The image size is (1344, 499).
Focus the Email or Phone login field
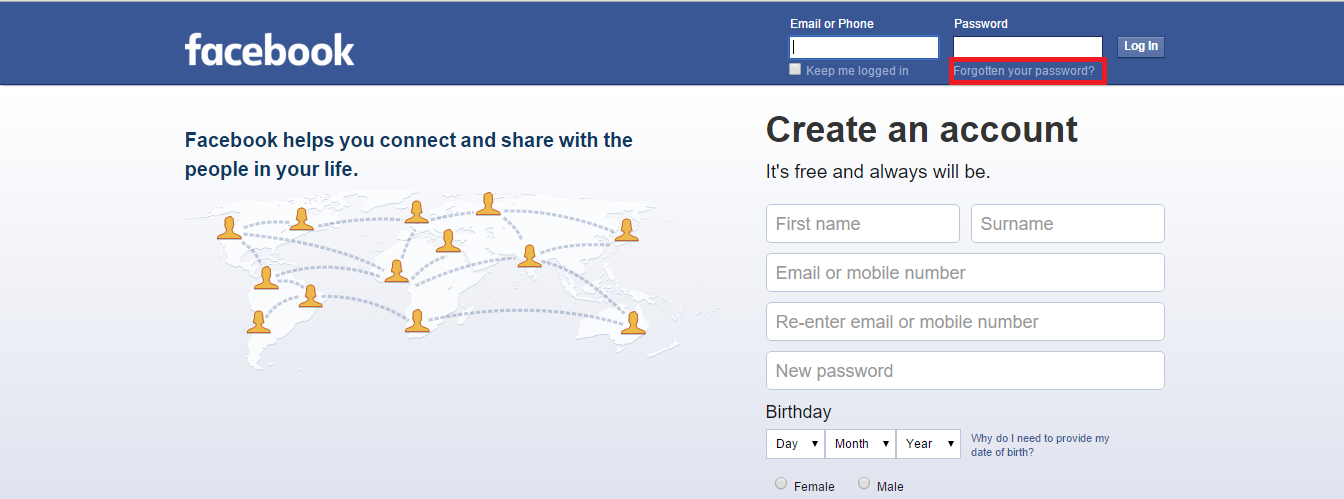click(864, 47)
